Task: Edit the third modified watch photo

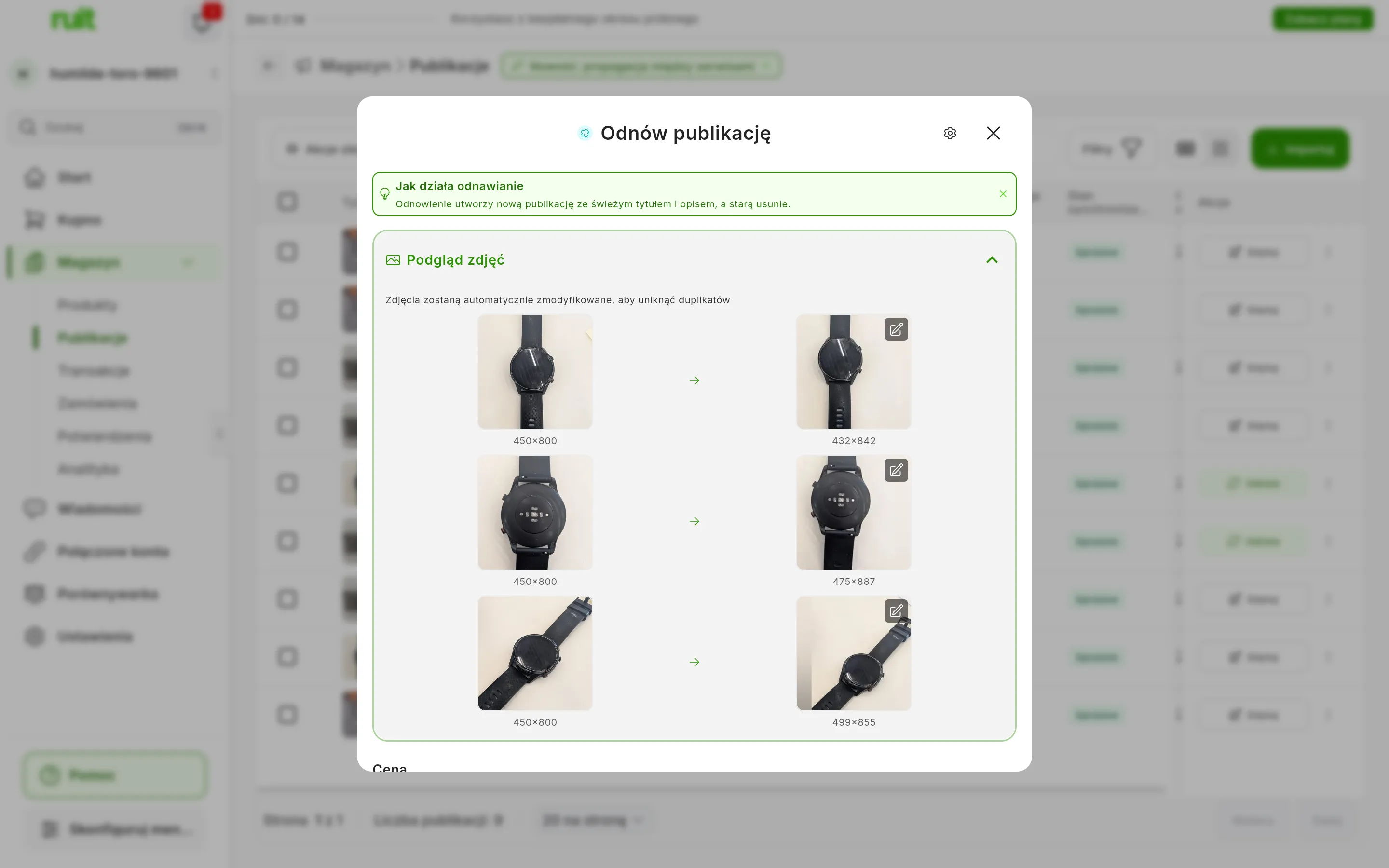Action: [x=896, y=611]
